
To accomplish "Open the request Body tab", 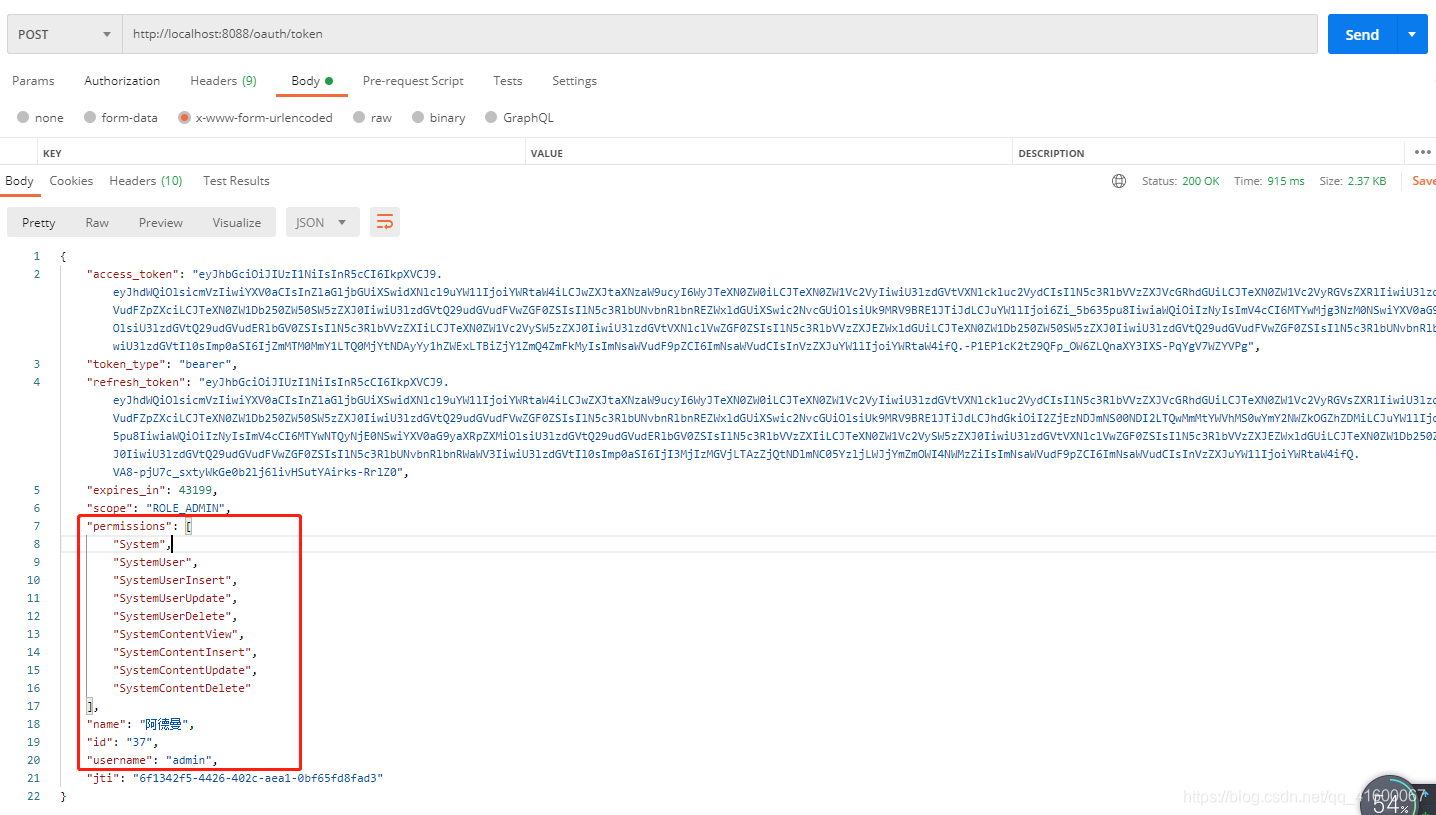I will coord(311,81).
